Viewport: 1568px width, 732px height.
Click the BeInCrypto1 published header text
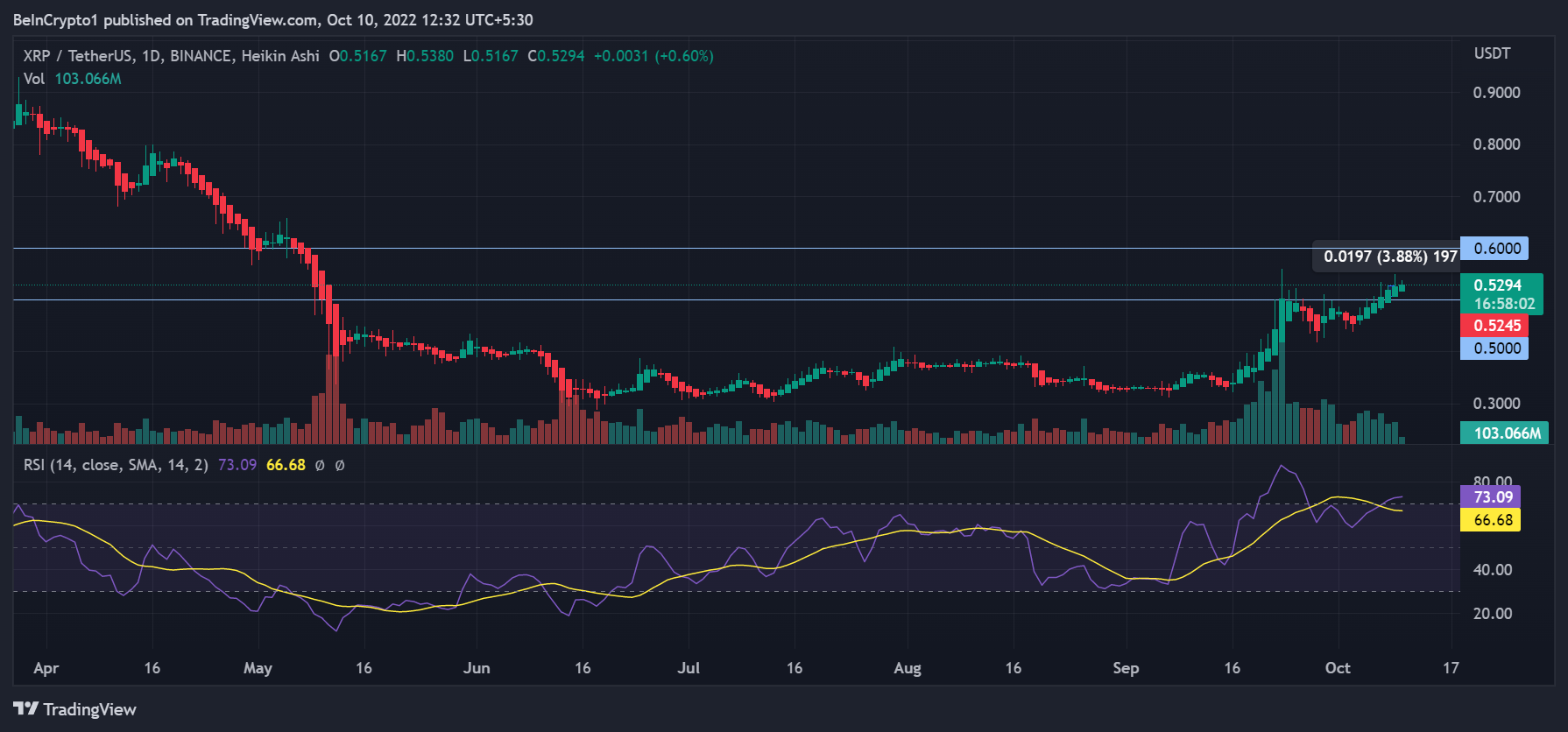pos(272,19)
